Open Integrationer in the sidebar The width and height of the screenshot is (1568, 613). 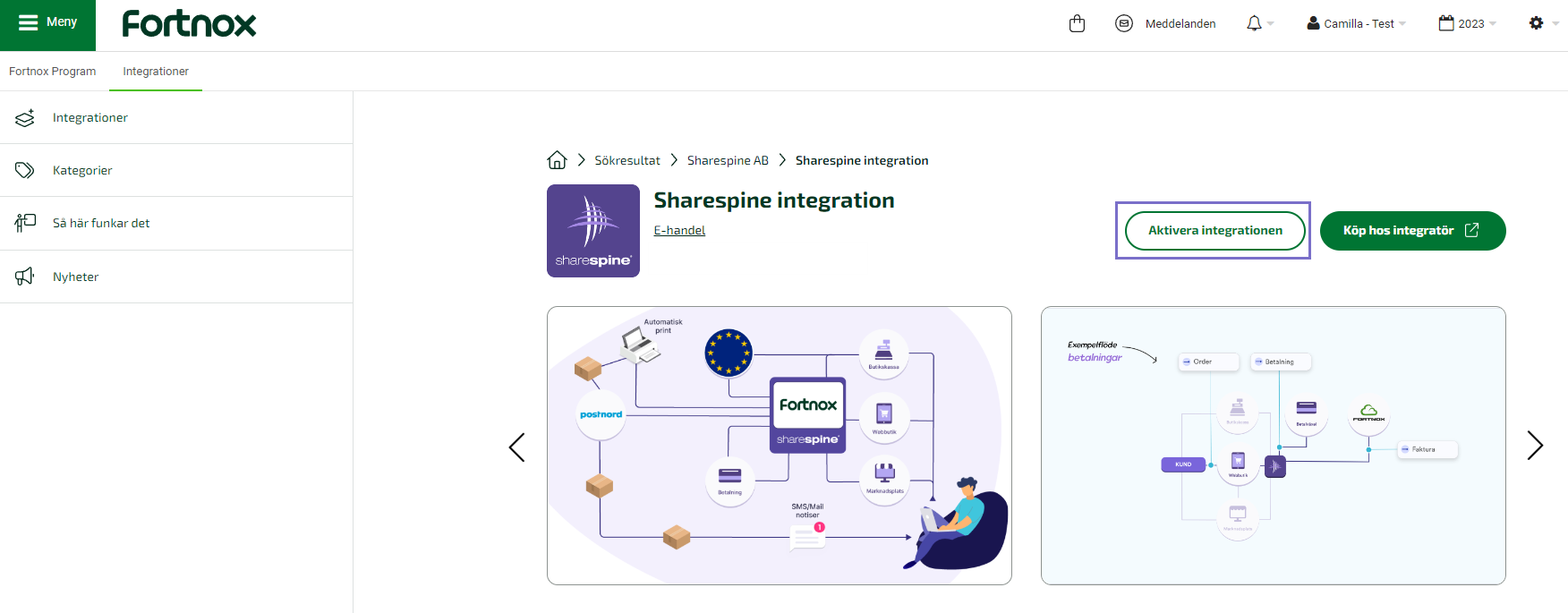(176, 117)
